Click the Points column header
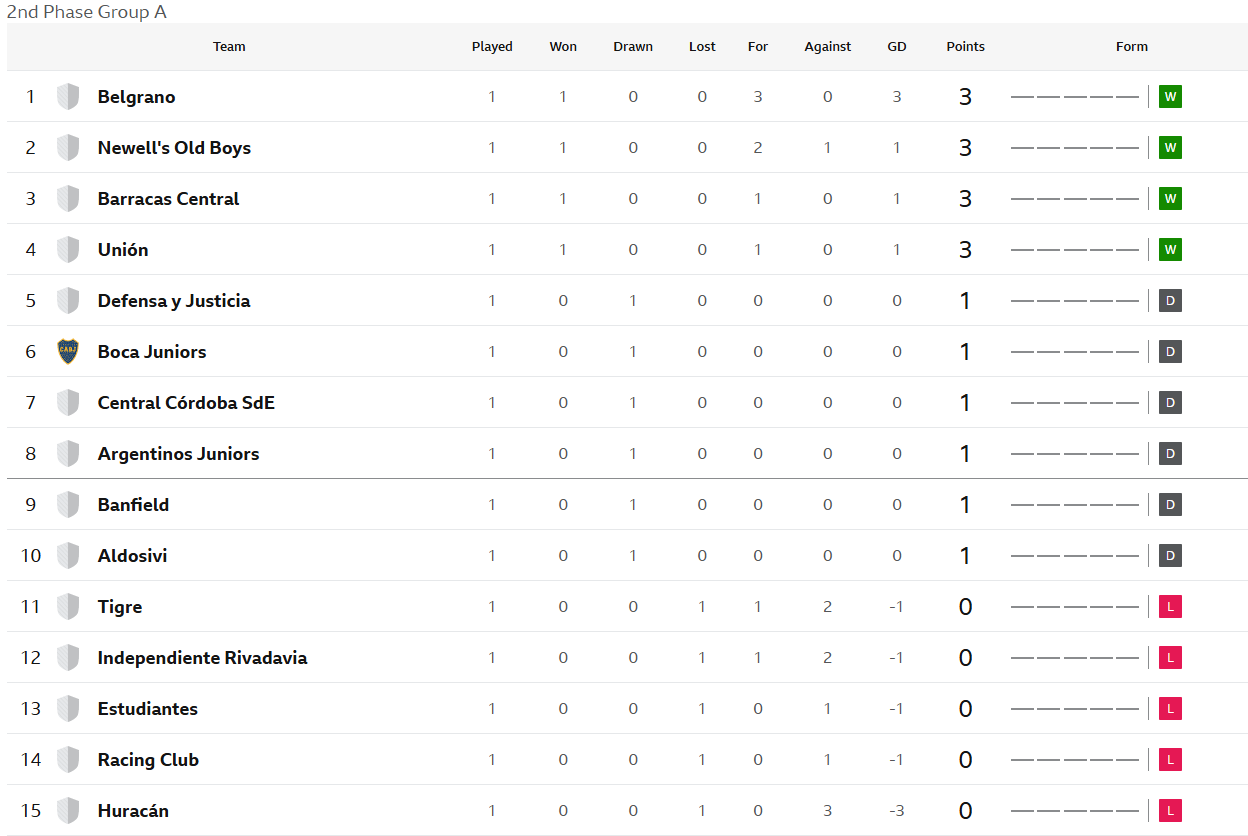 click(x=966, y=46)
